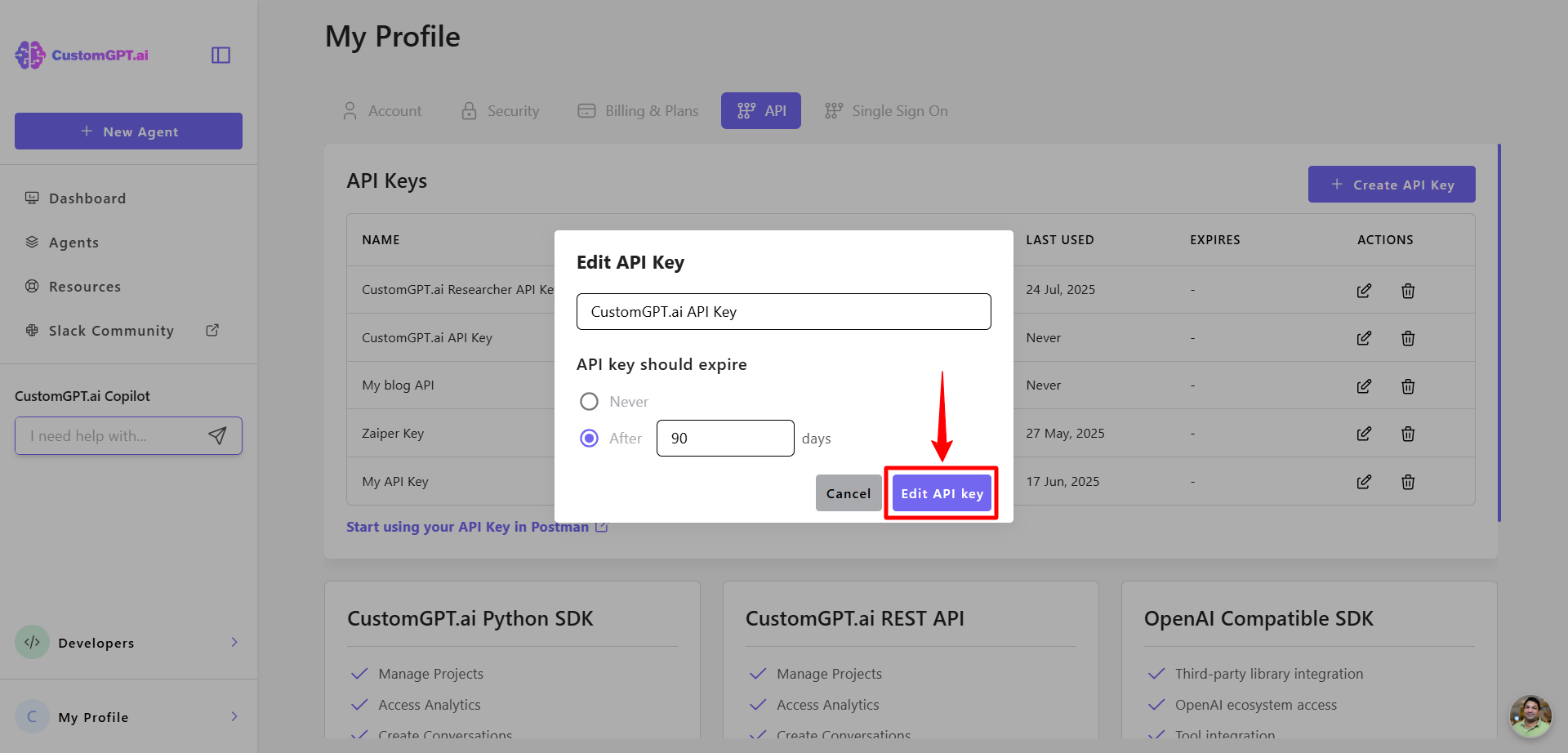Delete the CustomGPT.ai API Key row
Image resolution: width=1568 pixels, height=753 pixels.
click(x=1408, y=338)
